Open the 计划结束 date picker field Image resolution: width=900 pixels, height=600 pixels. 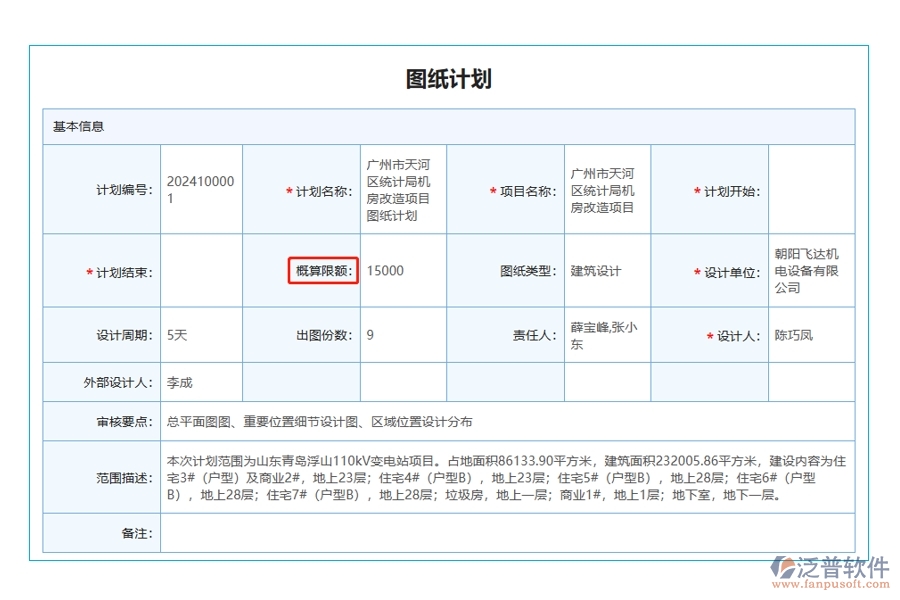[x=200, y=270]
